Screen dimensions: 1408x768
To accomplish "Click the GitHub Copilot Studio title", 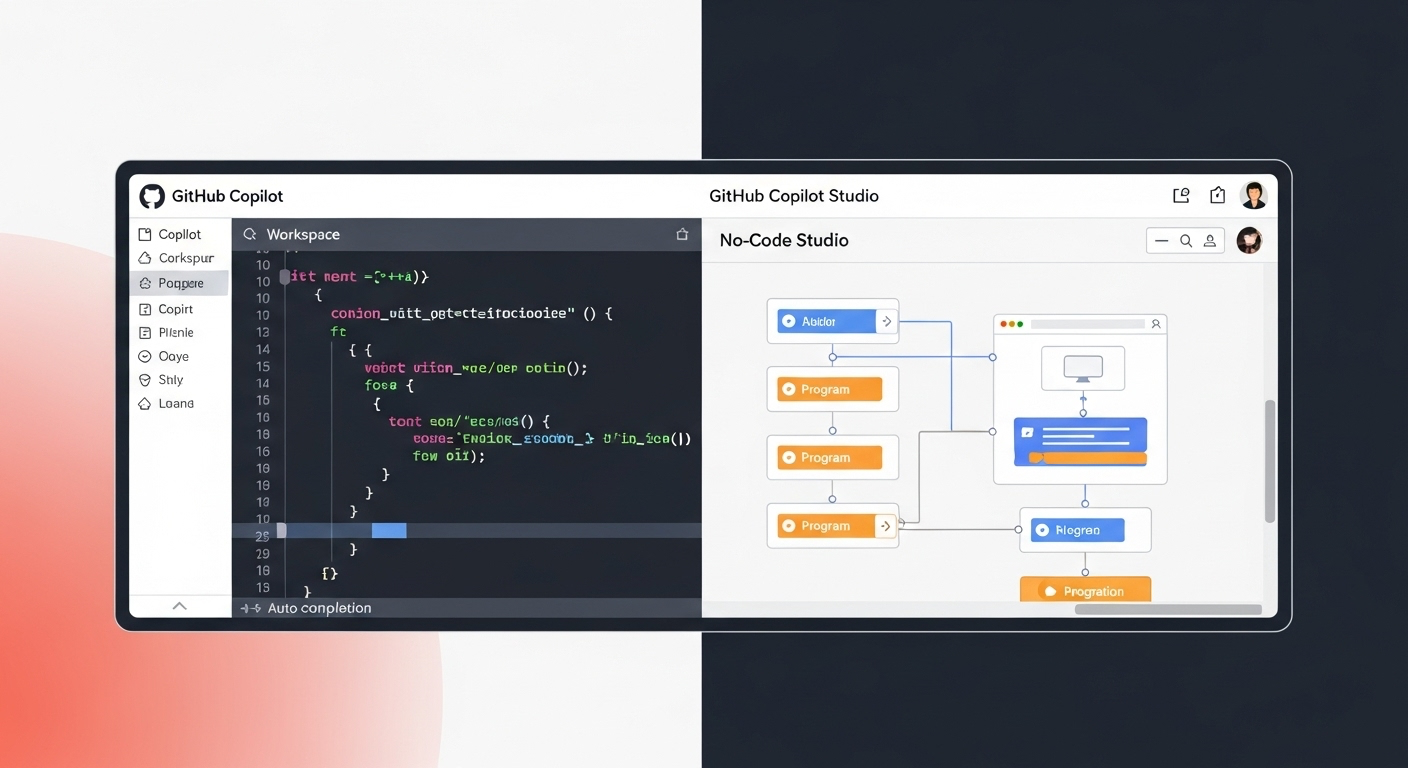I will 794,196.
